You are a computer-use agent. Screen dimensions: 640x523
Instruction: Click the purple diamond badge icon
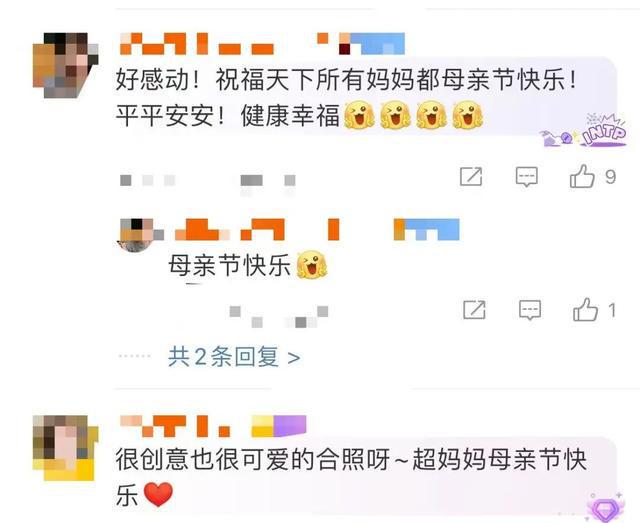point(606,507)
